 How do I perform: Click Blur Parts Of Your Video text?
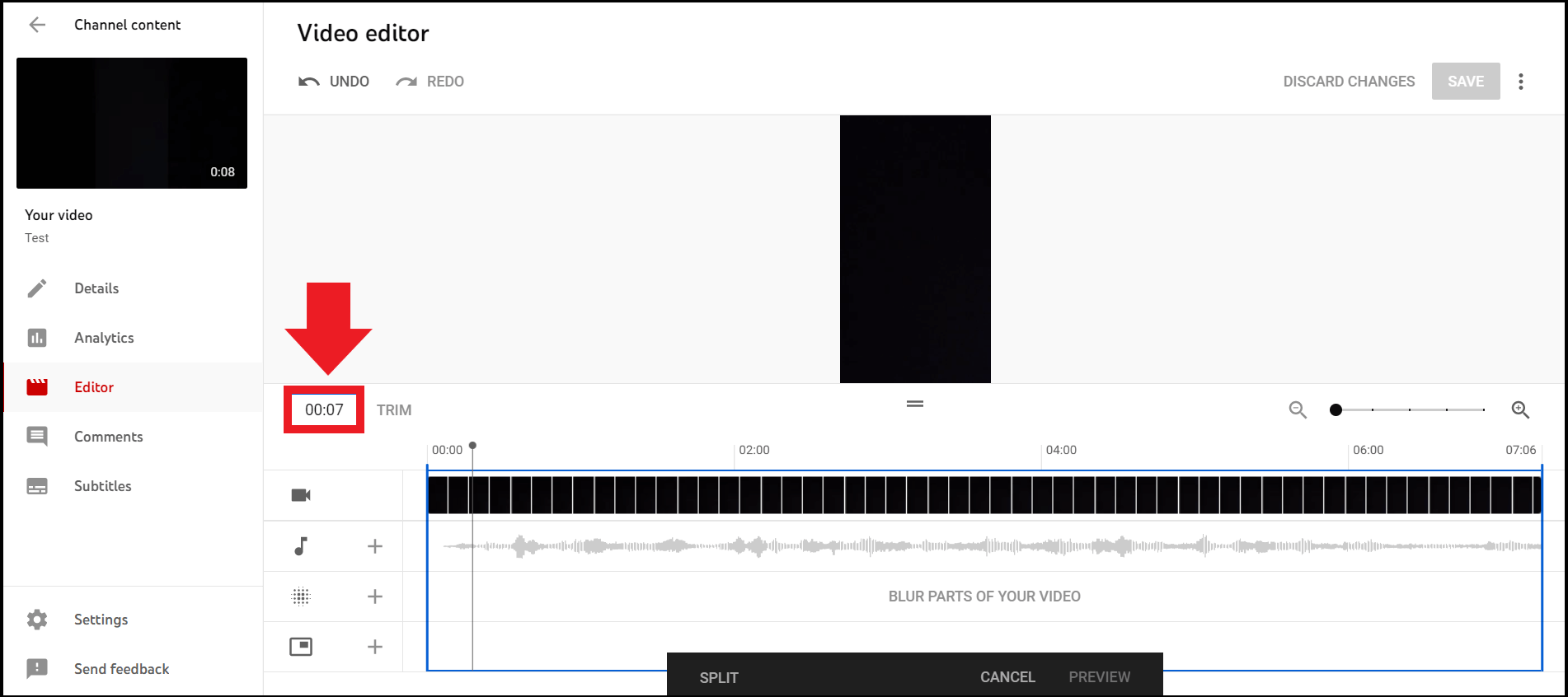(x=984, y=596)
